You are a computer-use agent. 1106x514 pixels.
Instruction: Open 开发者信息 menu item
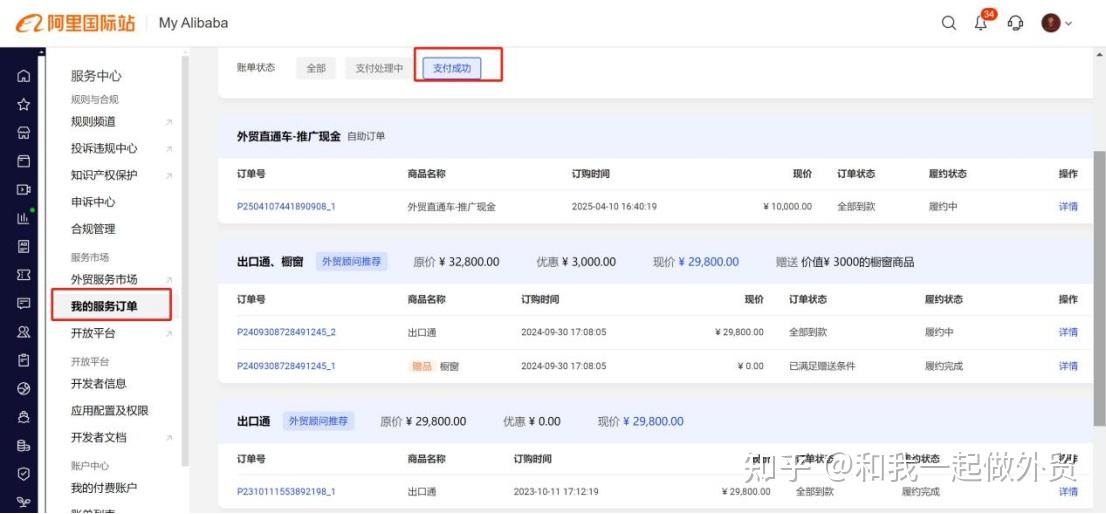coord(99,384)
